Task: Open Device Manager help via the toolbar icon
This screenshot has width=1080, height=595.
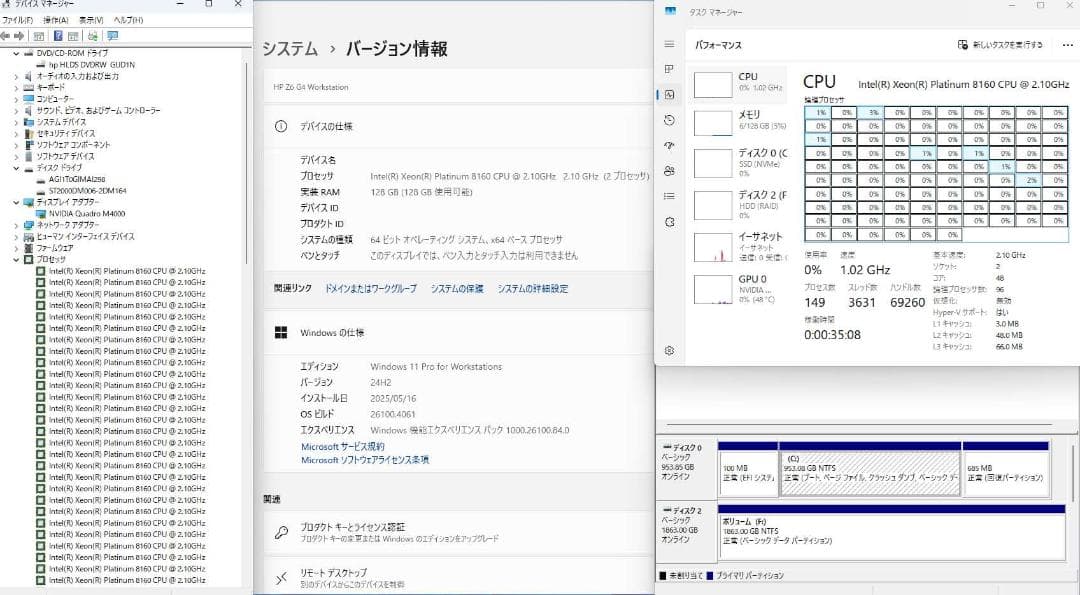Action: pyautogui.click(x=57, y=36)
